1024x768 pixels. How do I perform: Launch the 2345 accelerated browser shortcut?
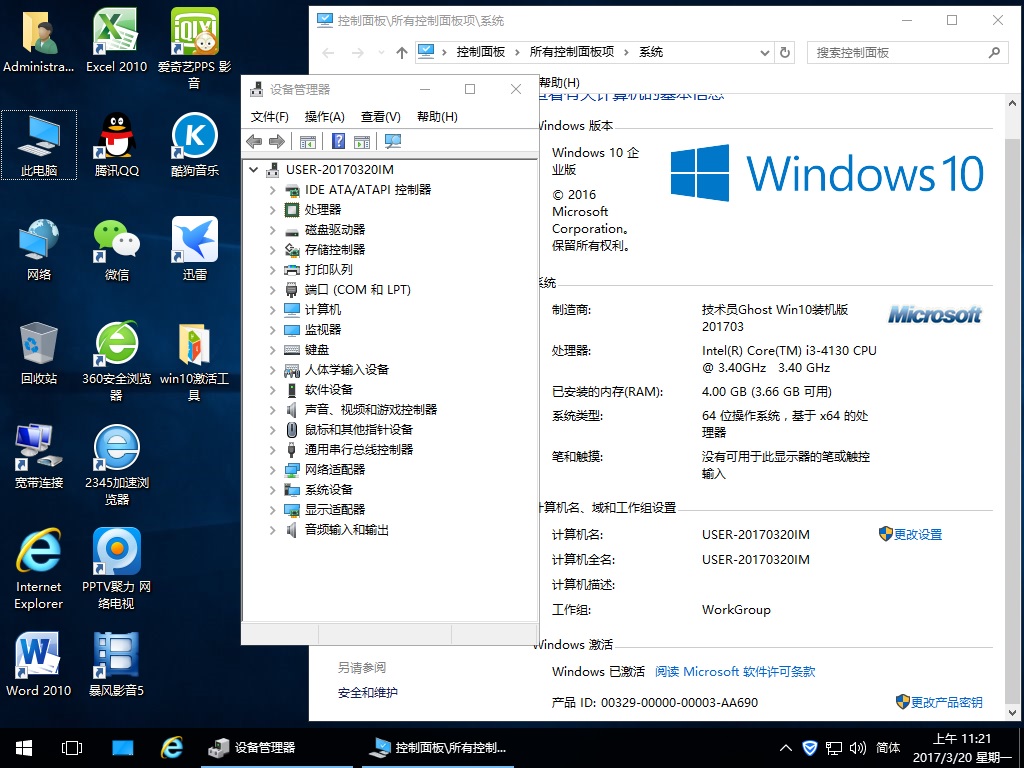116,464
